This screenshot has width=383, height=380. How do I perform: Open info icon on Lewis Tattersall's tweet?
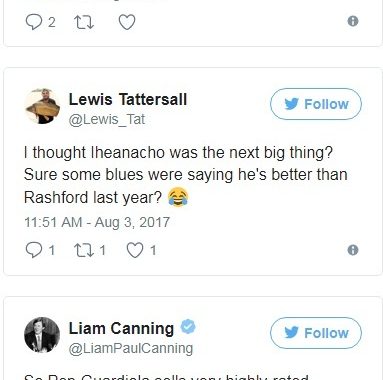tap(353, 250)
